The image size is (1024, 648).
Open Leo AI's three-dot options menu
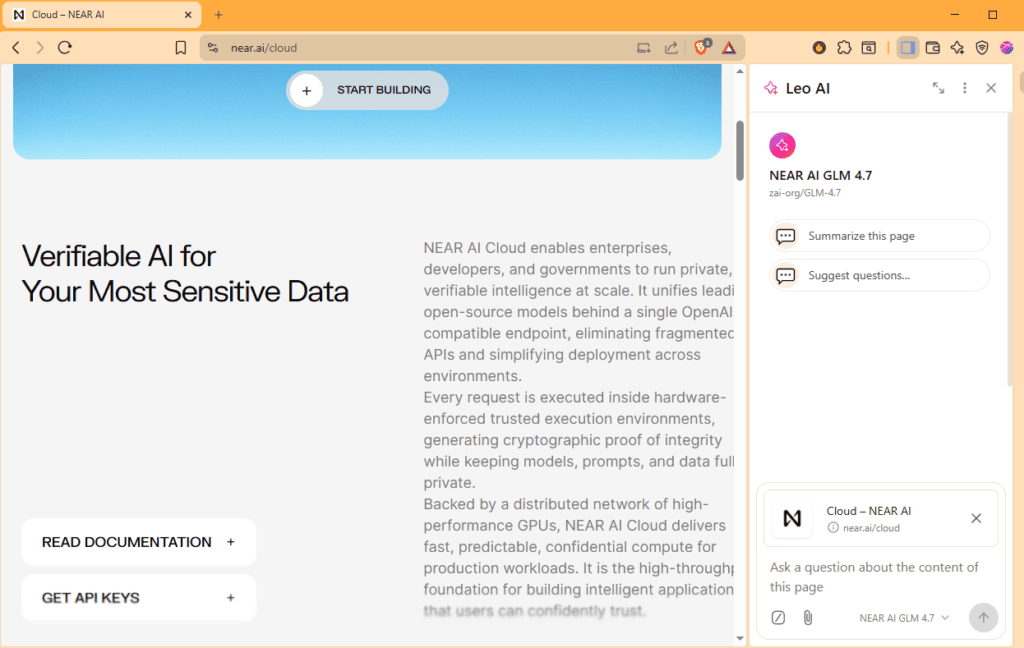(964, 88)
